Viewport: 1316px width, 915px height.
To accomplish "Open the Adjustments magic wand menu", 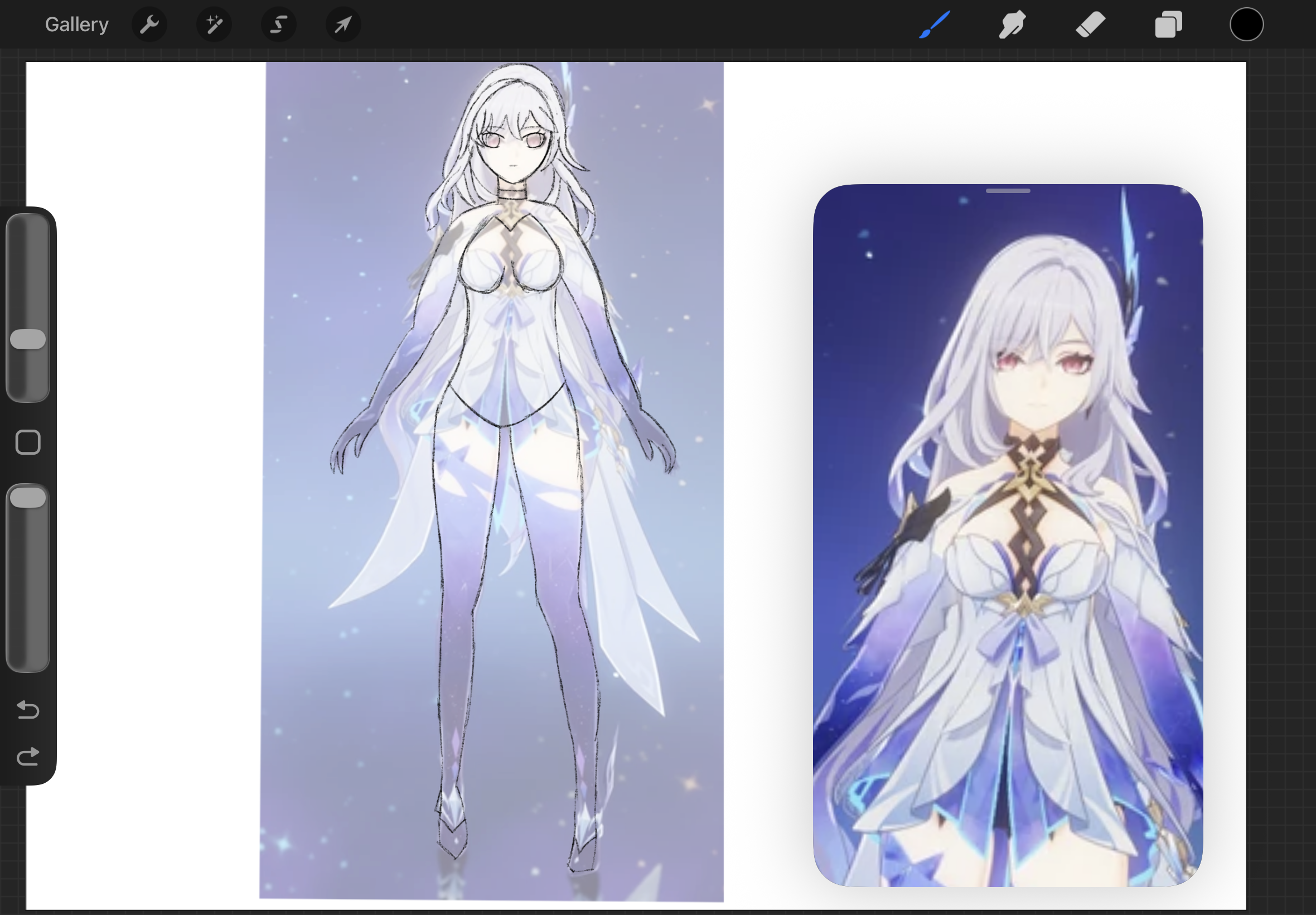I will tap(214, 25).
